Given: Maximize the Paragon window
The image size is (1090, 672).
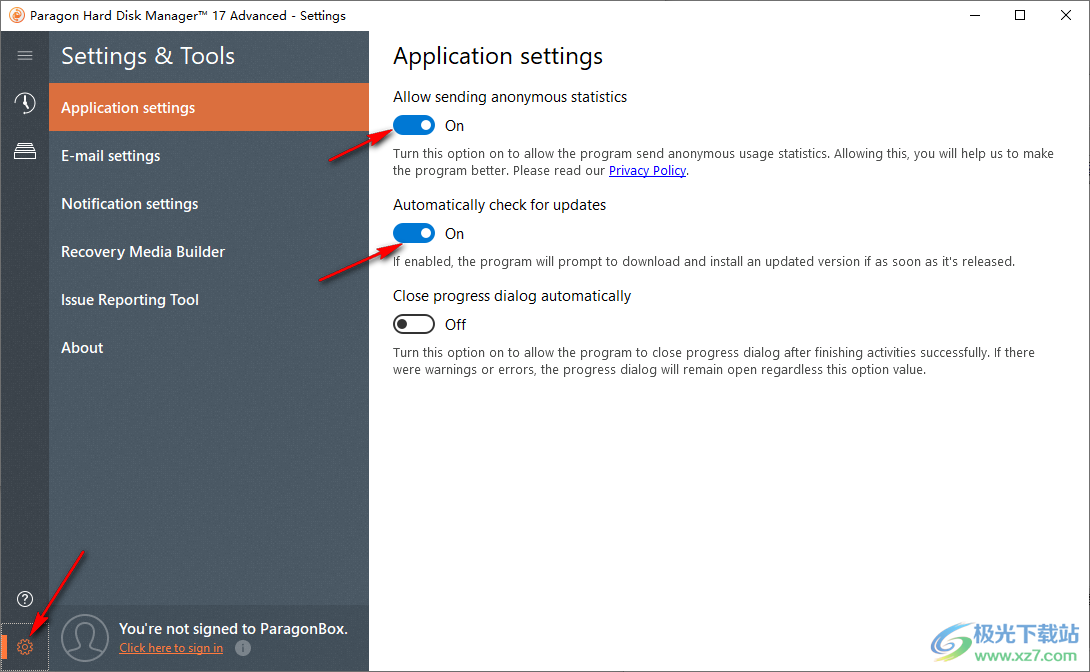Looking at the screenshot, I should pos(1020,15).
